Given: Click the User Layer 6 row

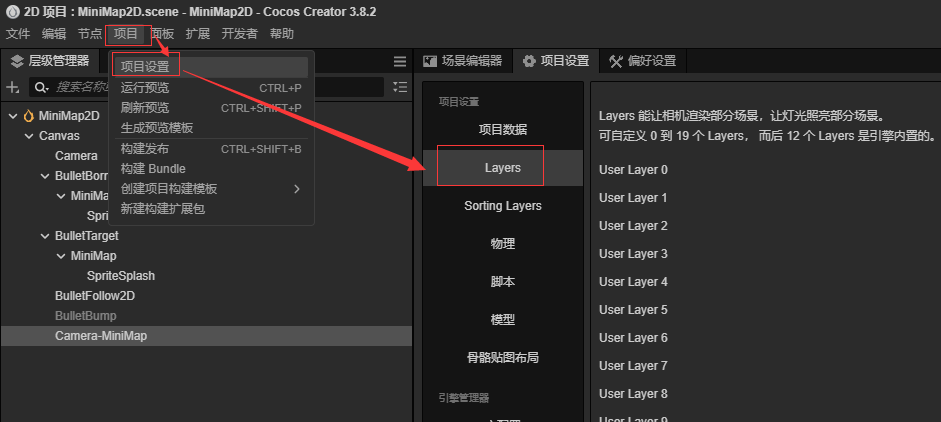Looking at the screenshot, I should [x=633, y=338].
